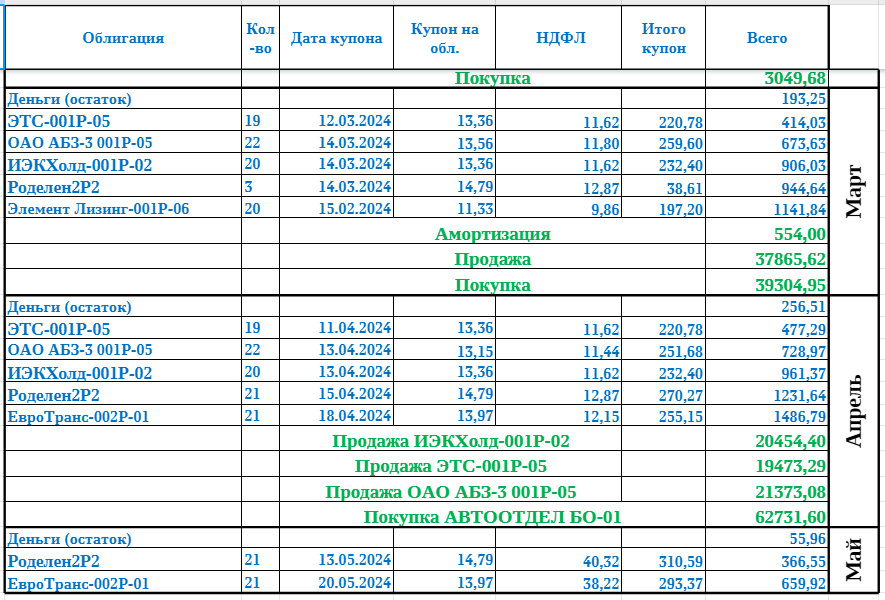The image size is (885, 600).
Task: Select the Продажа ЭТС-001Р-05 row label
Action: click(x=450, y=466)
